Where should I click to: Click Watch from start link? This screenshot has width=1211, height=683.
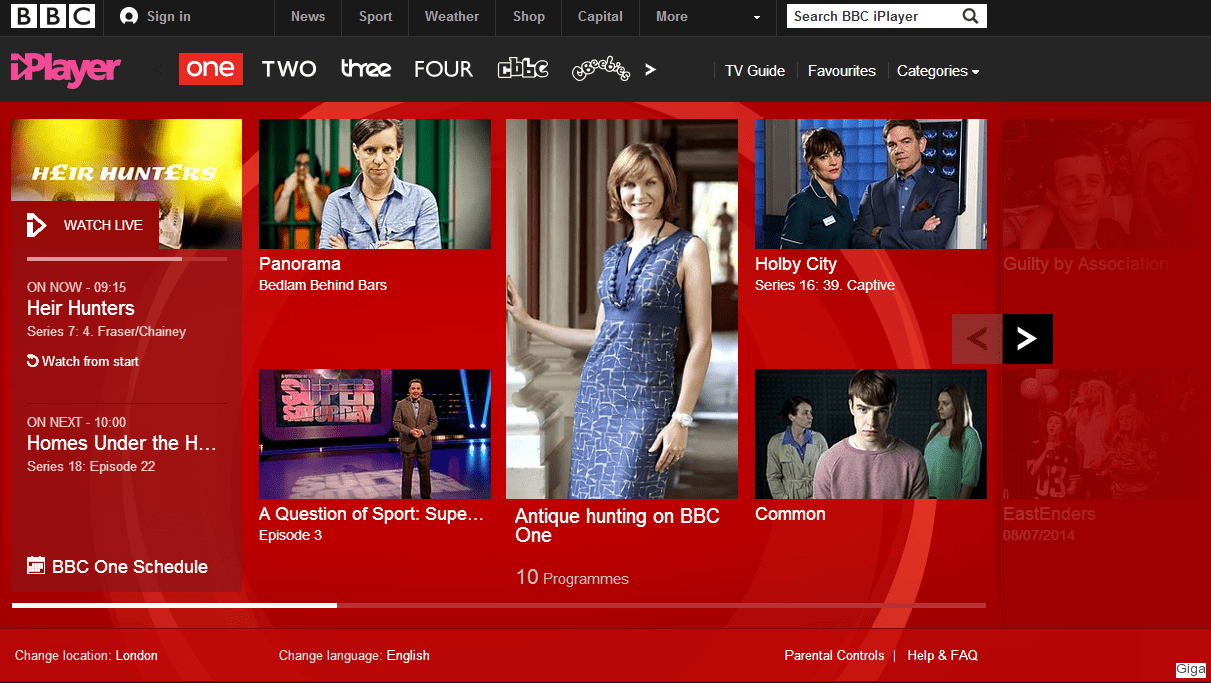point(90,361)
